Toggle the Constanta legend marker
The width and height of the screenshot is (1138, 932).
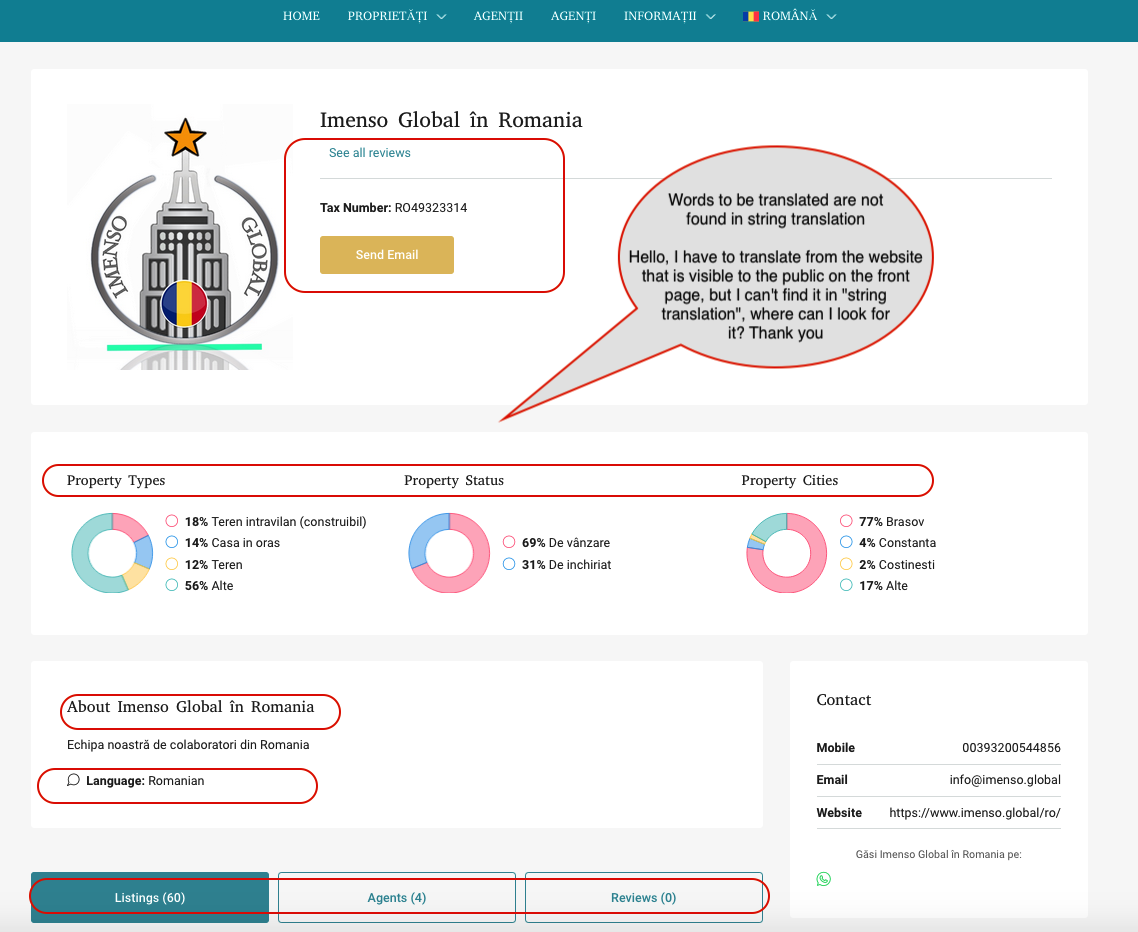click(846, 542)
